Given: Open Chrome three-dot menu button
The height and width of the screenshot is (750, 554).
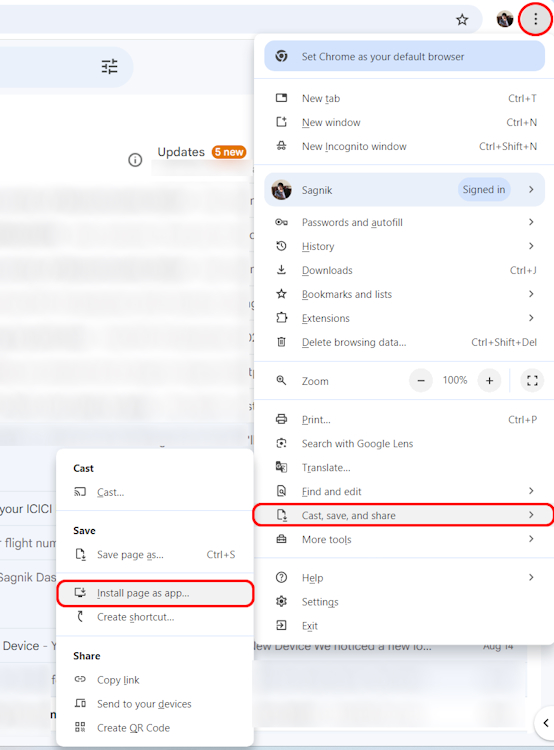Looking at the screenshot, I should point(535,19).
